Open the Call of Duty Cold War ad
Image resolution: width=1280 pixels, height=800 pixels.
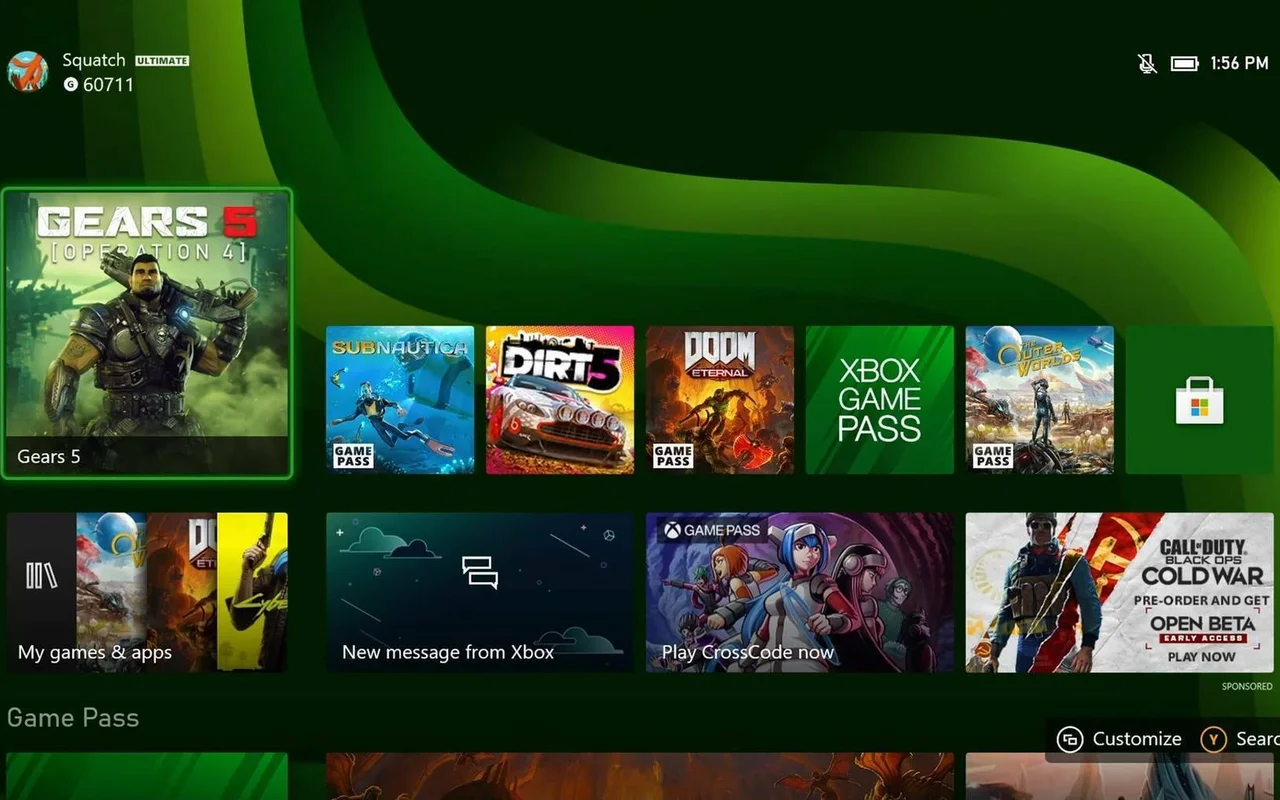point(1120,592)
